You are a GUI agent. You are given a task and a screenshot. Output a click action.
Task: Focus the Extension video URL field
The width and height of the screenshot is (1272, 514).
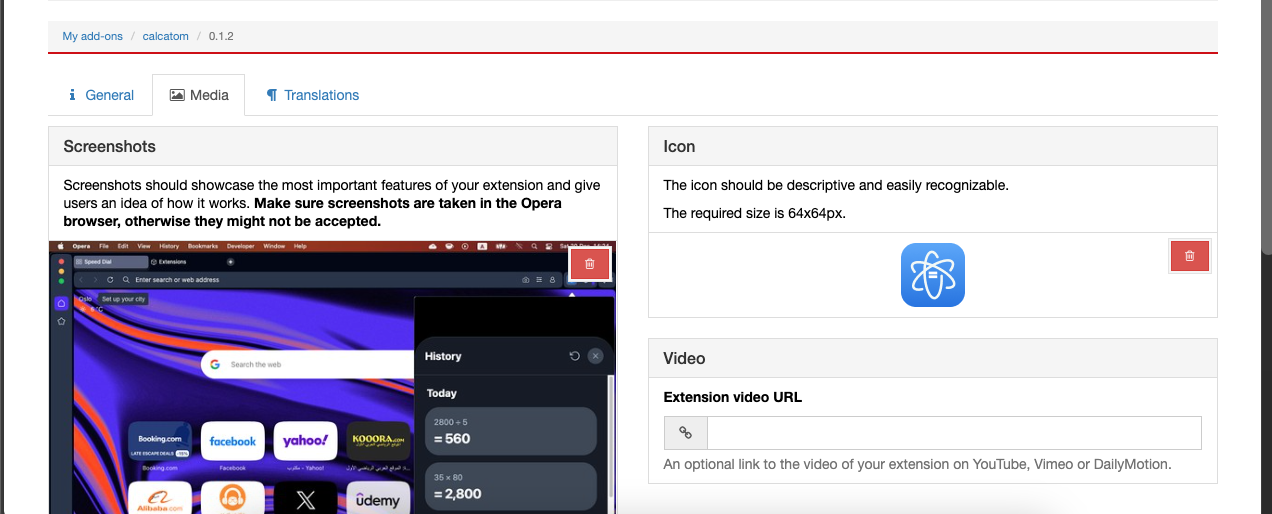coord(953,433)
